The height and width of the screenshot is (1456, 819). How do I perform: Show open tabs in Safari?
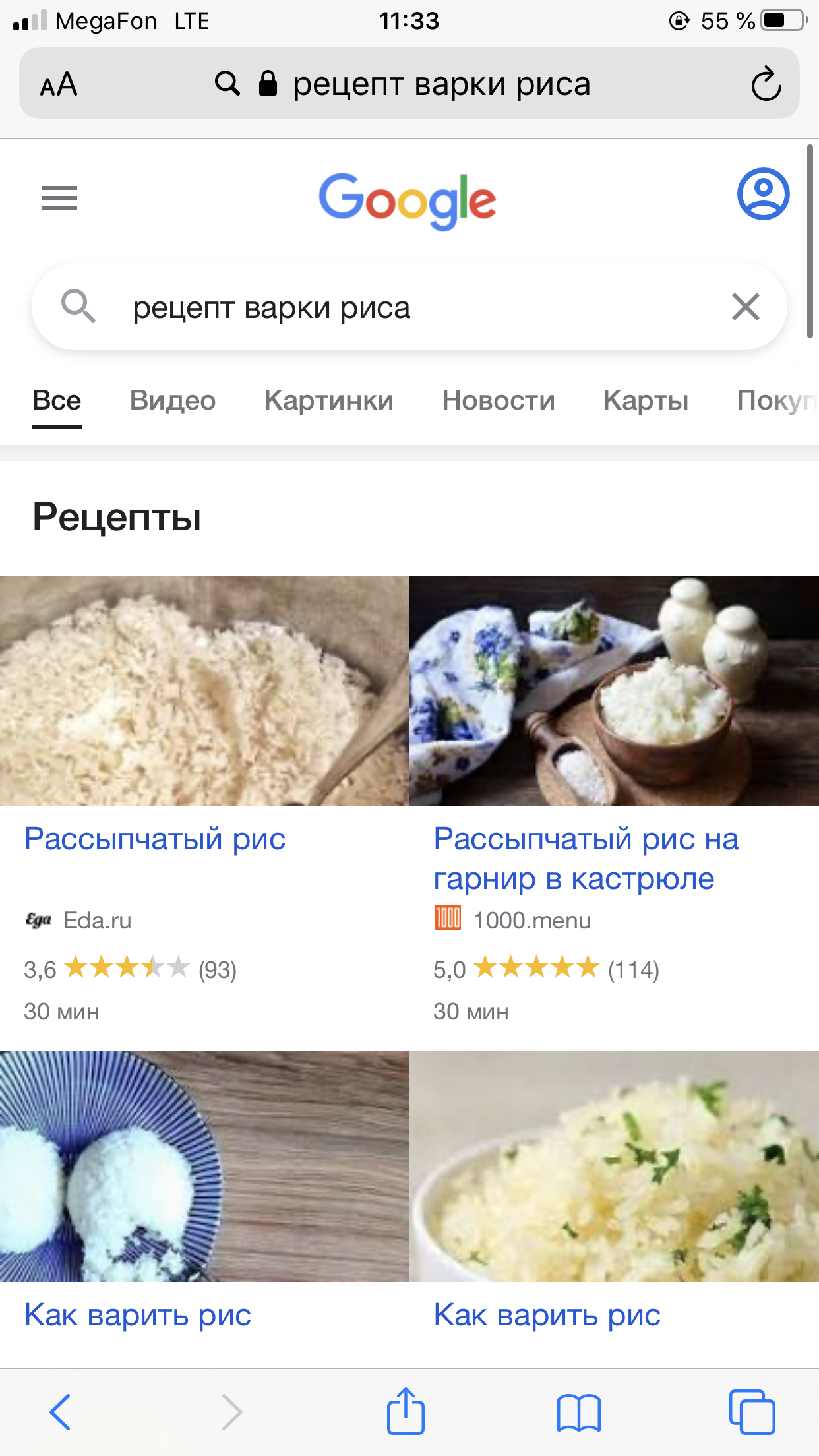pos(752,1412)
